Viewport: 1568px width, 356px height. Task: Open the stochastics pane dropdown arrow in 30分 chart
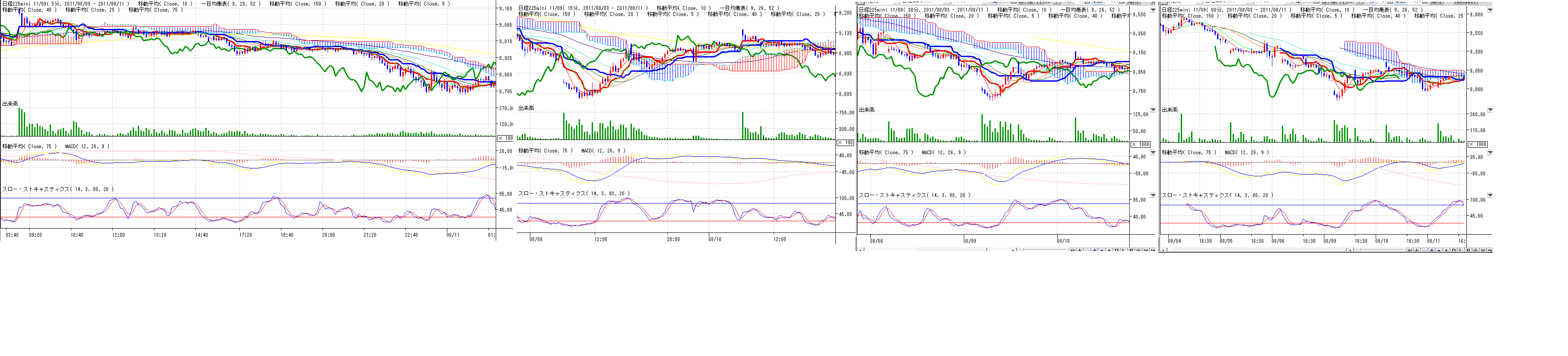(1152, 196)
